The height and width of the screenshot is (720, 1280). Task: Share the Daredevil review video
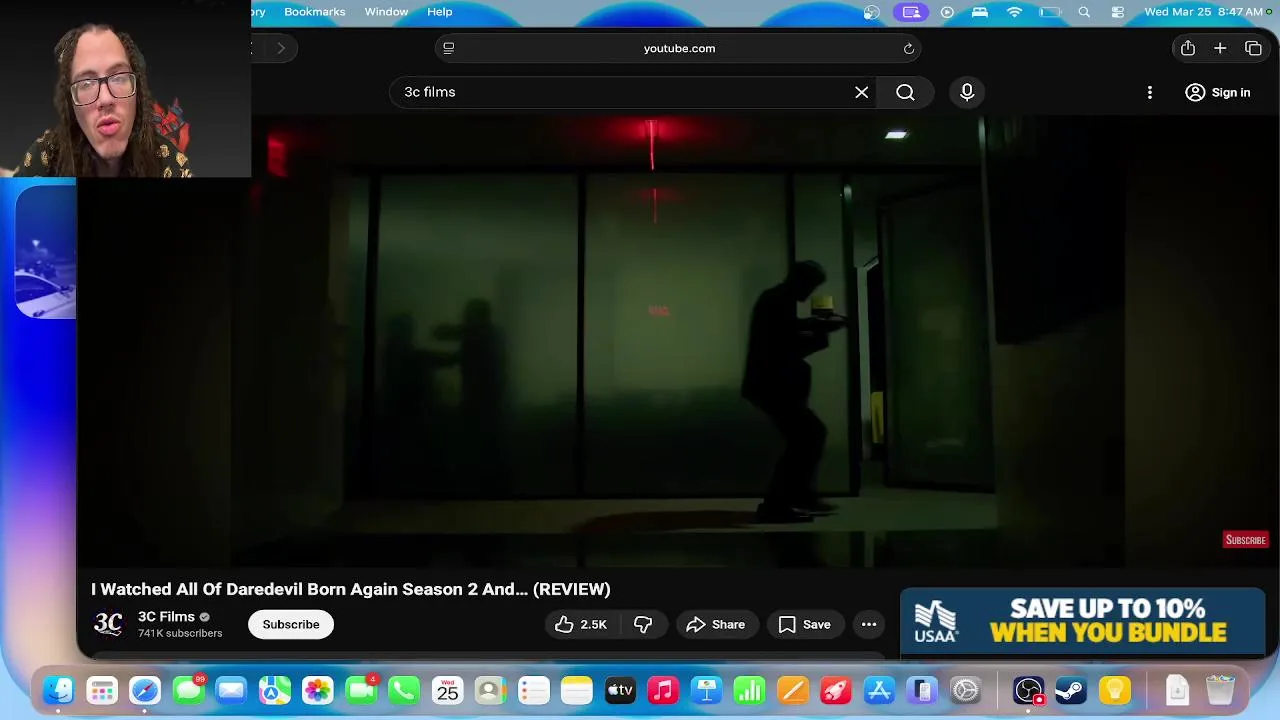click(x=716, y=624)
